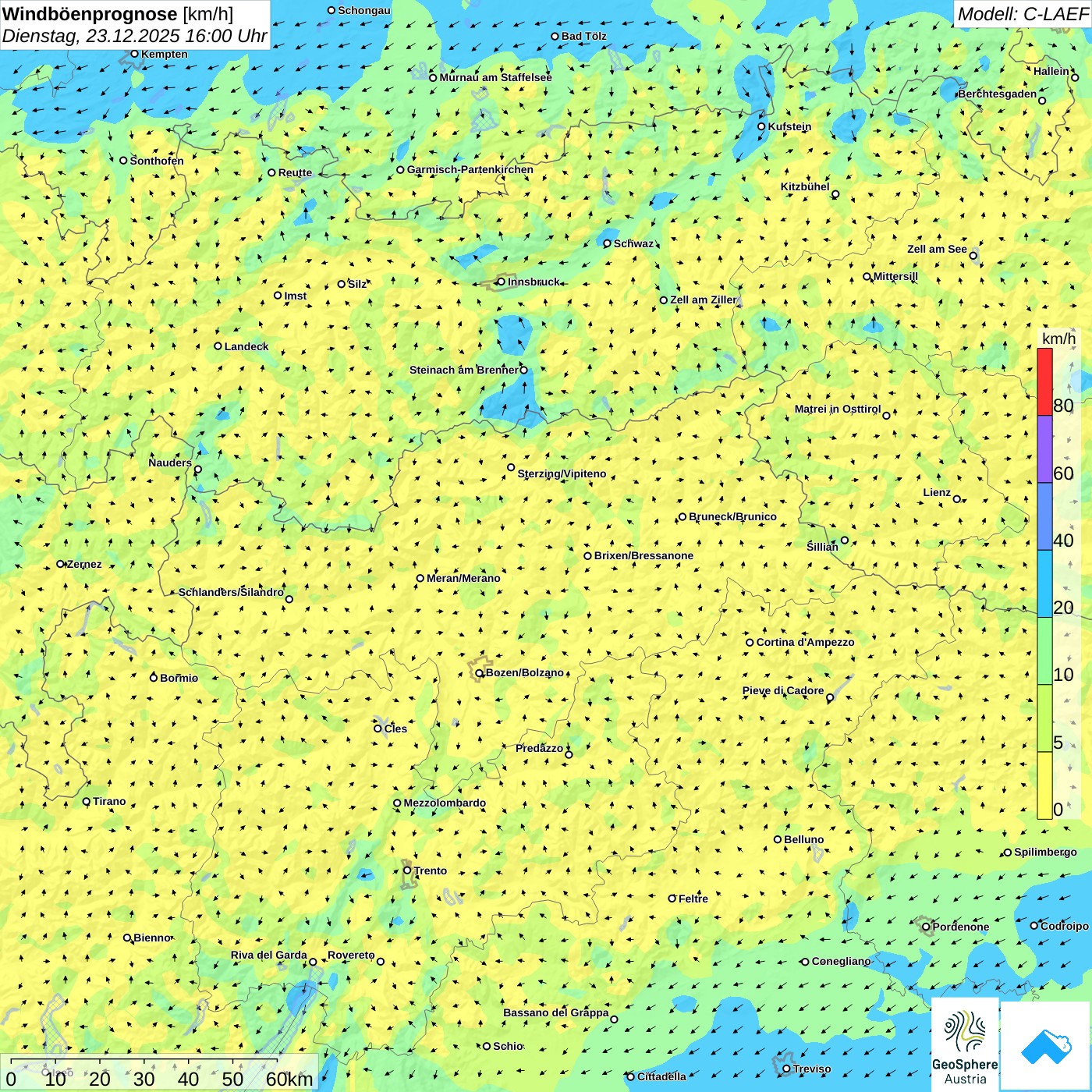The width and height of the screenshot is (1092, 1092).
Task: Click the Bormio label
Action: coord(179,678)
